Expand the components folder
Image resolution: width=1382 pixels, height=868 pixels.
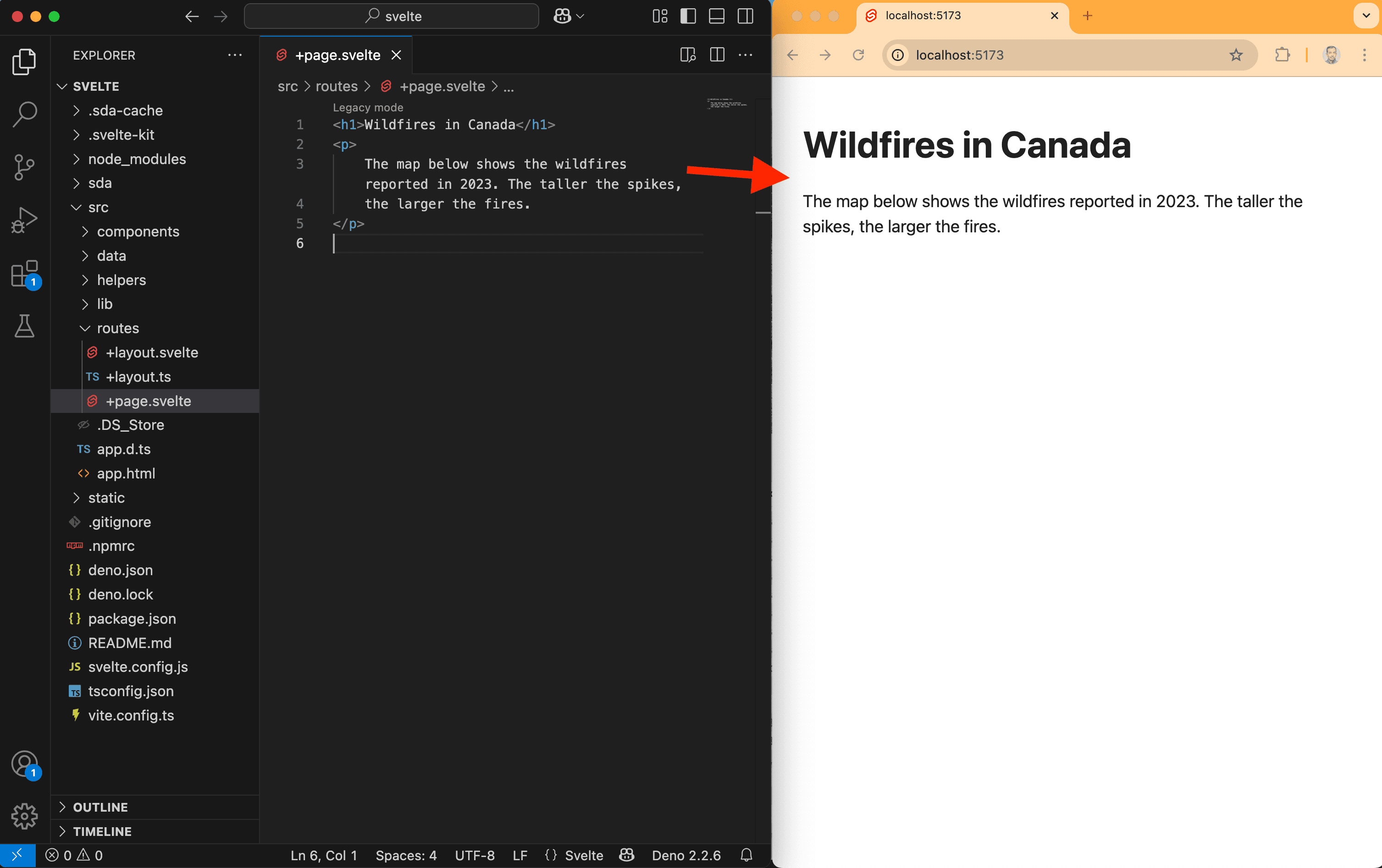(138, 231)
